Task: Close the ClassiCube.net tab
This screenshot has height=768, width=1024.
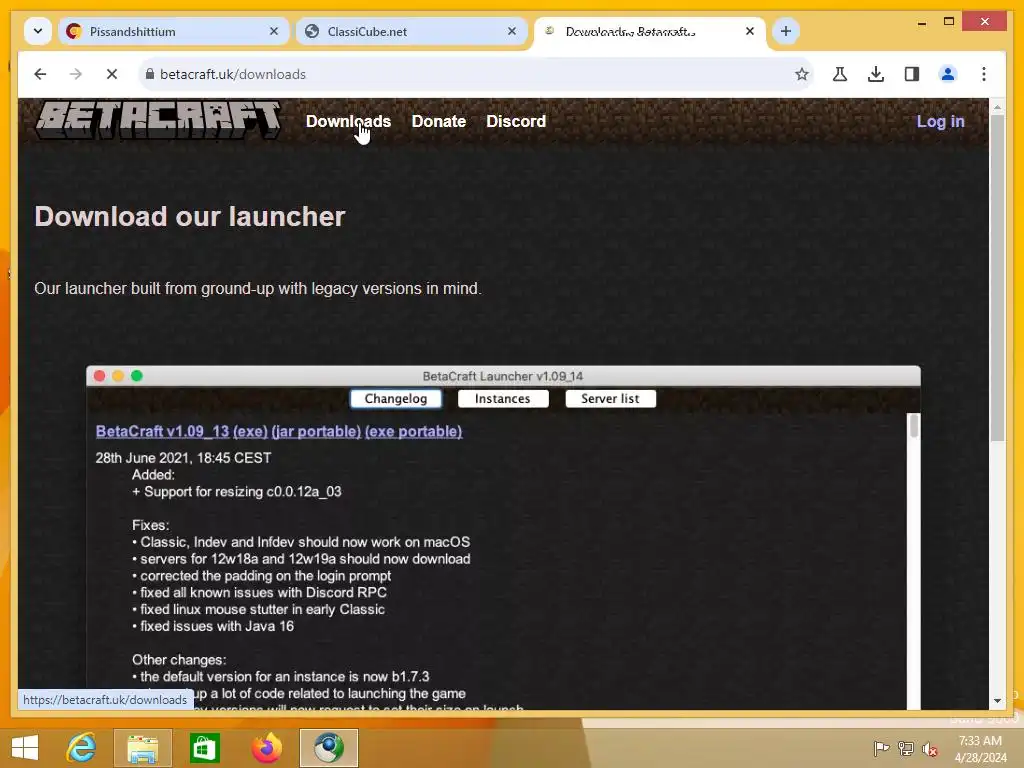Action: tap(512, 31)
